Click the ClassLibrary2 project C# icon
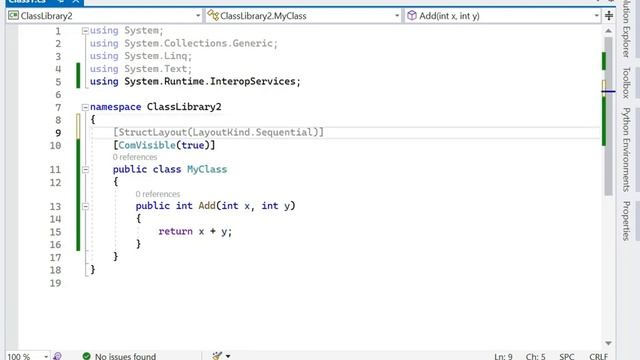 (13, 16)
